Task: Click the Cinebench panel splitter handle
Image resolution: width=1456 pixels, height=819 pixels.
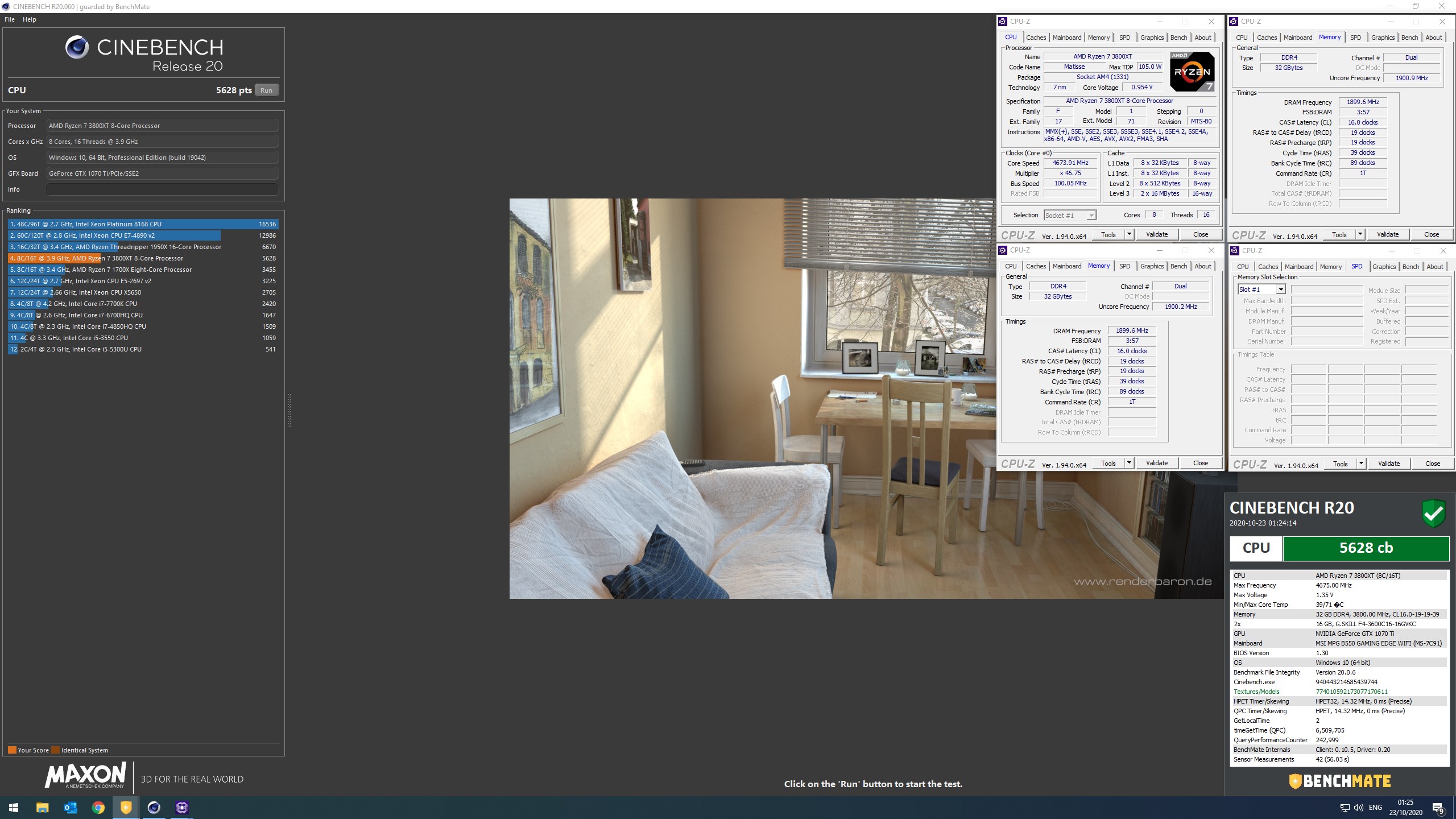Action: pos(289,409)
